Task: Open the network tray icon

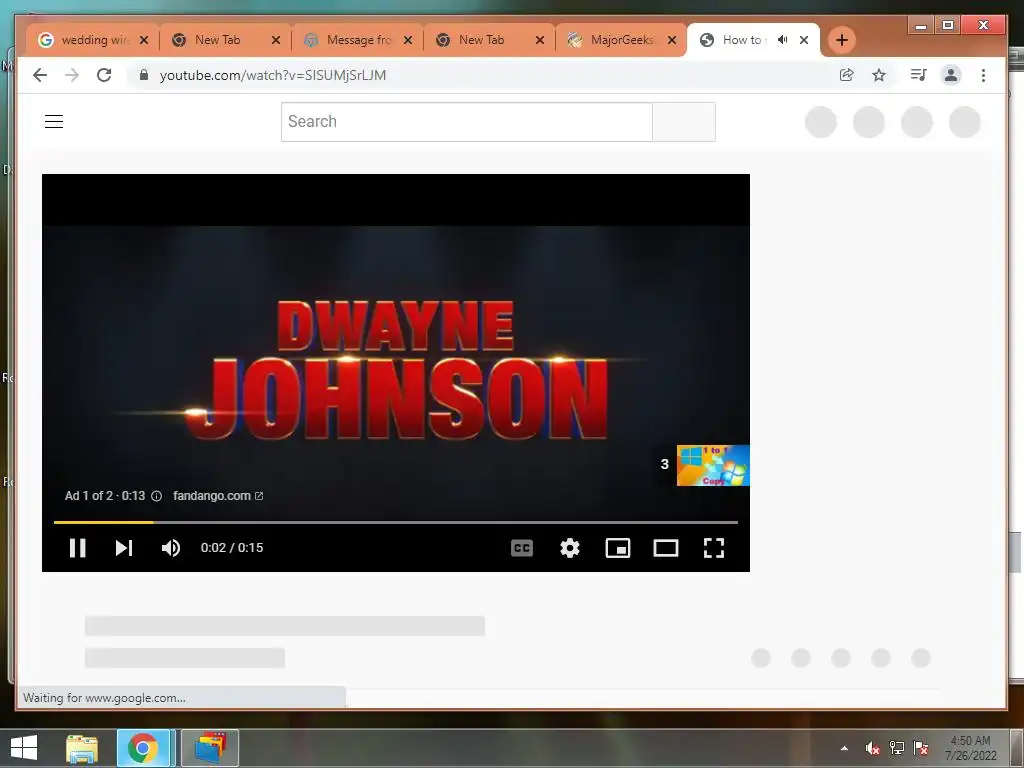Action: point(897,748)
